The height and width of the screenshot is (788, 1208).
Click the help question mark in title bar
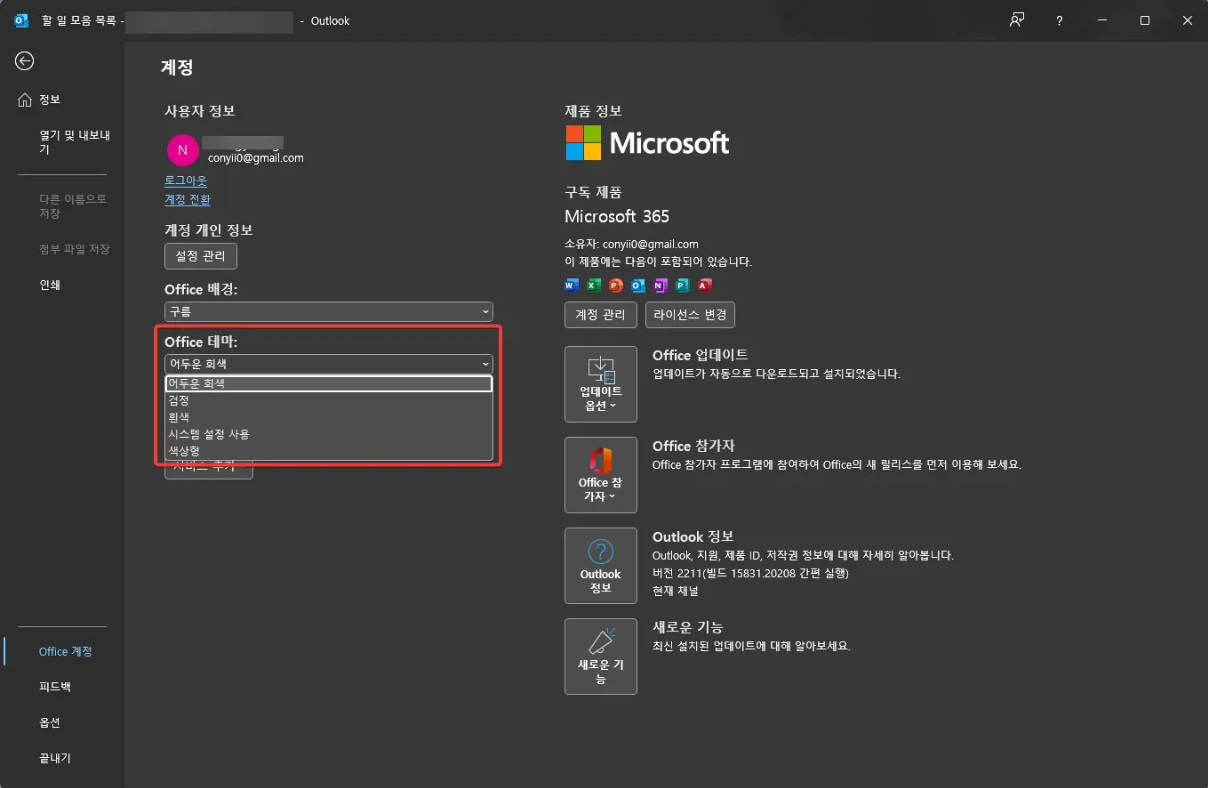coord(1059,20)
